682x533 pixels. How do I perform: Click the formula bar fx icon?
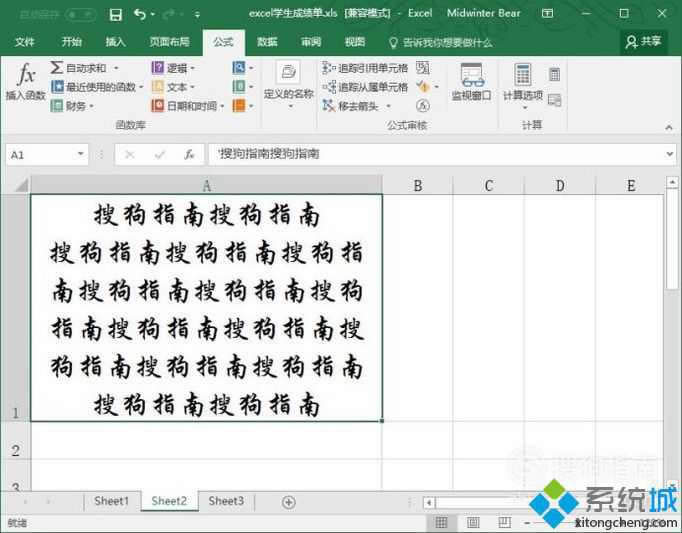click(x=189, y=154)
